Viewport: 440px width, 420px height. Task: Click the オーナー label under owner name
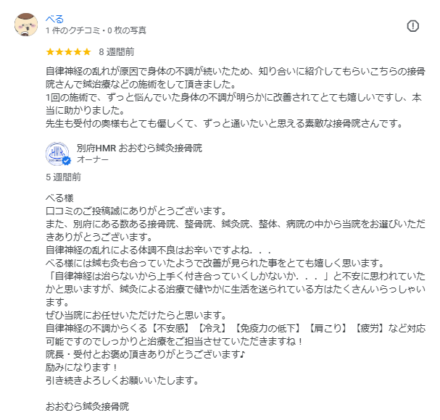(92, 159)
